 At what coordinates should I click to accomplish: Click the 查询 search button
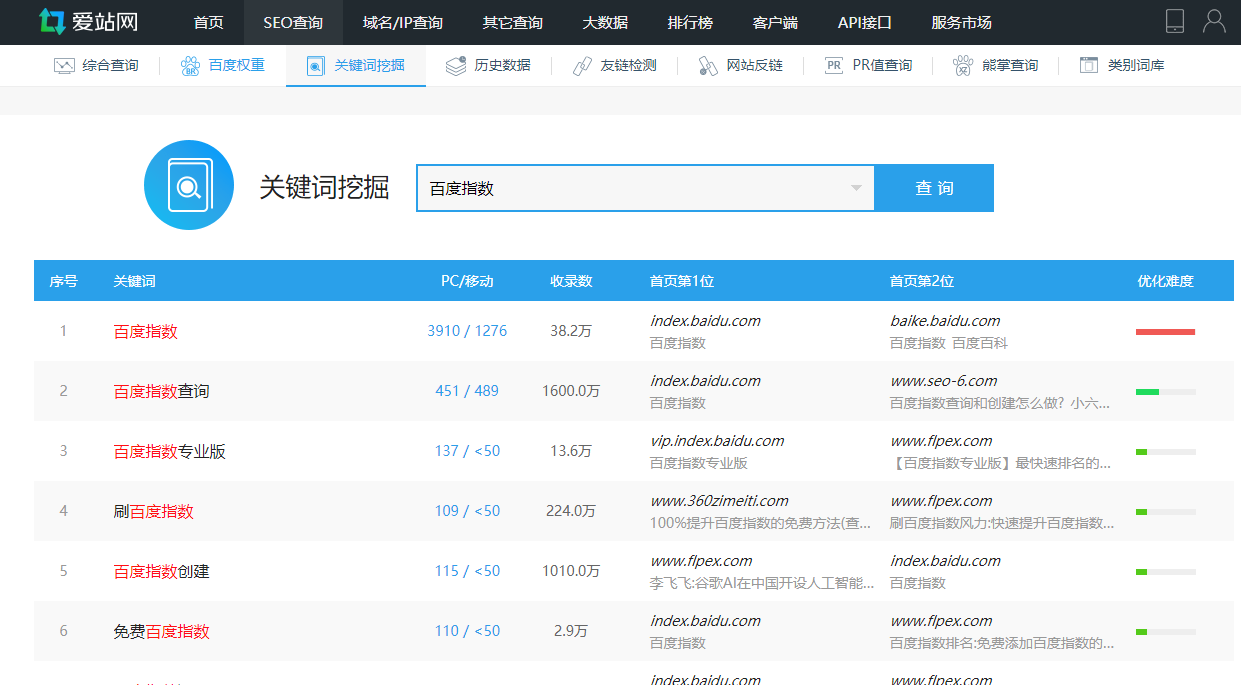934,188
